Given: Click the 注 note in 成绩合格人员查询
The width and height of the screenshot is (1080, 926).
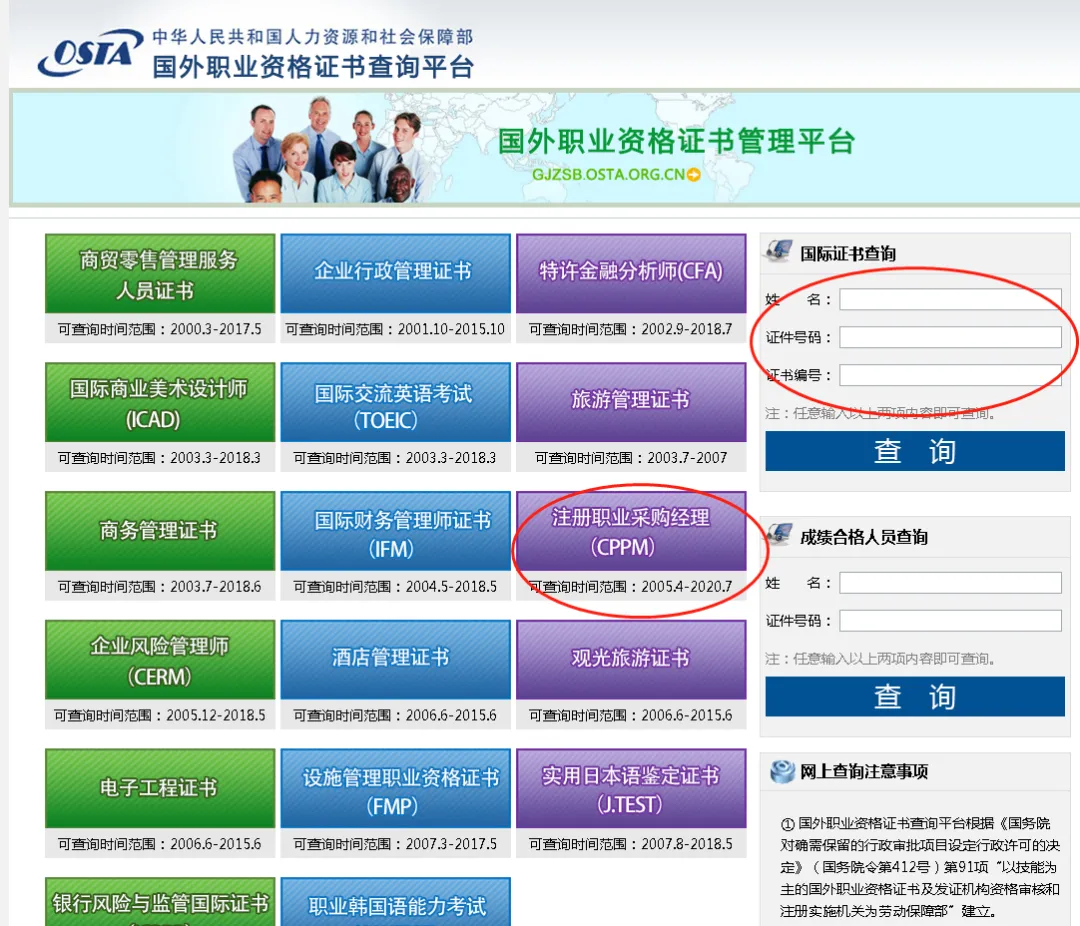Looking at the screenshot, I should pos(880,659).
